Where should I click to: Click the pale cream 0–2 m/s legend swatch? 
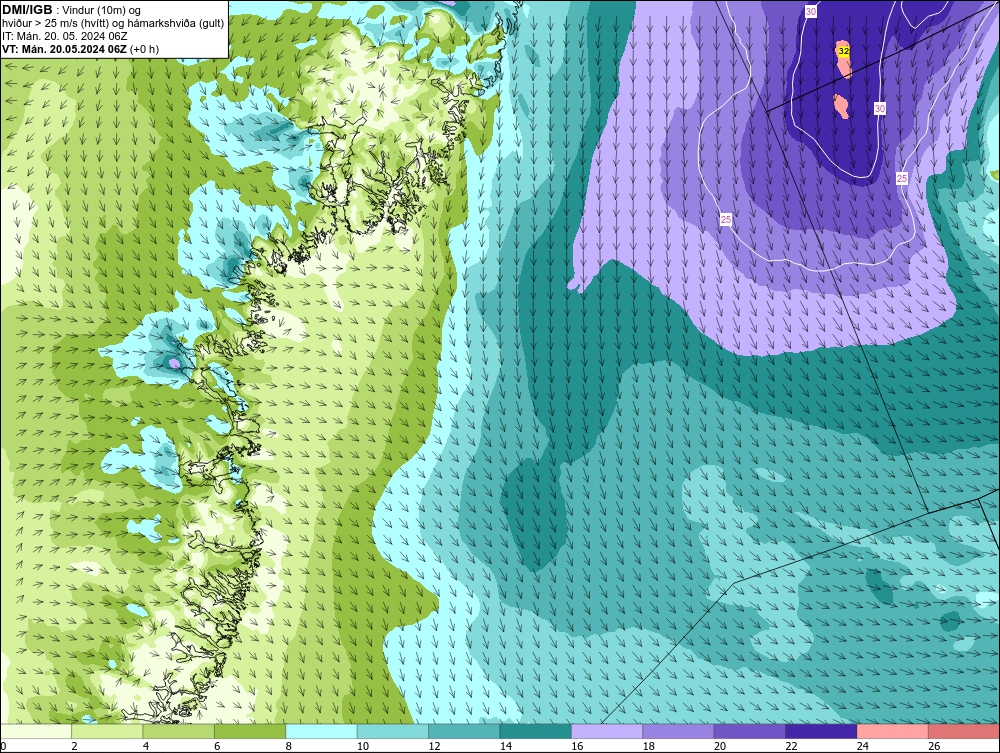point(36,731)
